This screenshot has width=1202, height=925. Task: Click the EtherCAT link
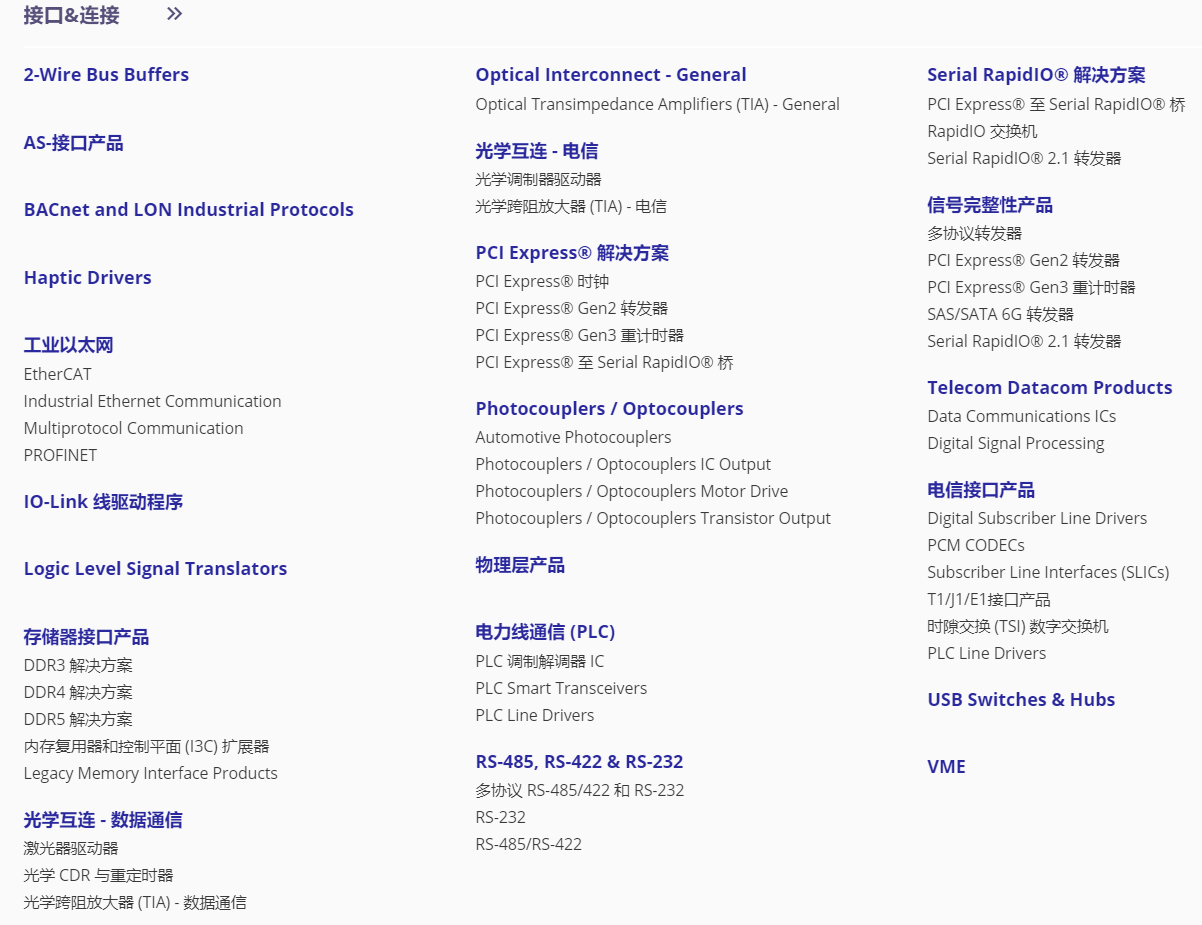point(58,375)
